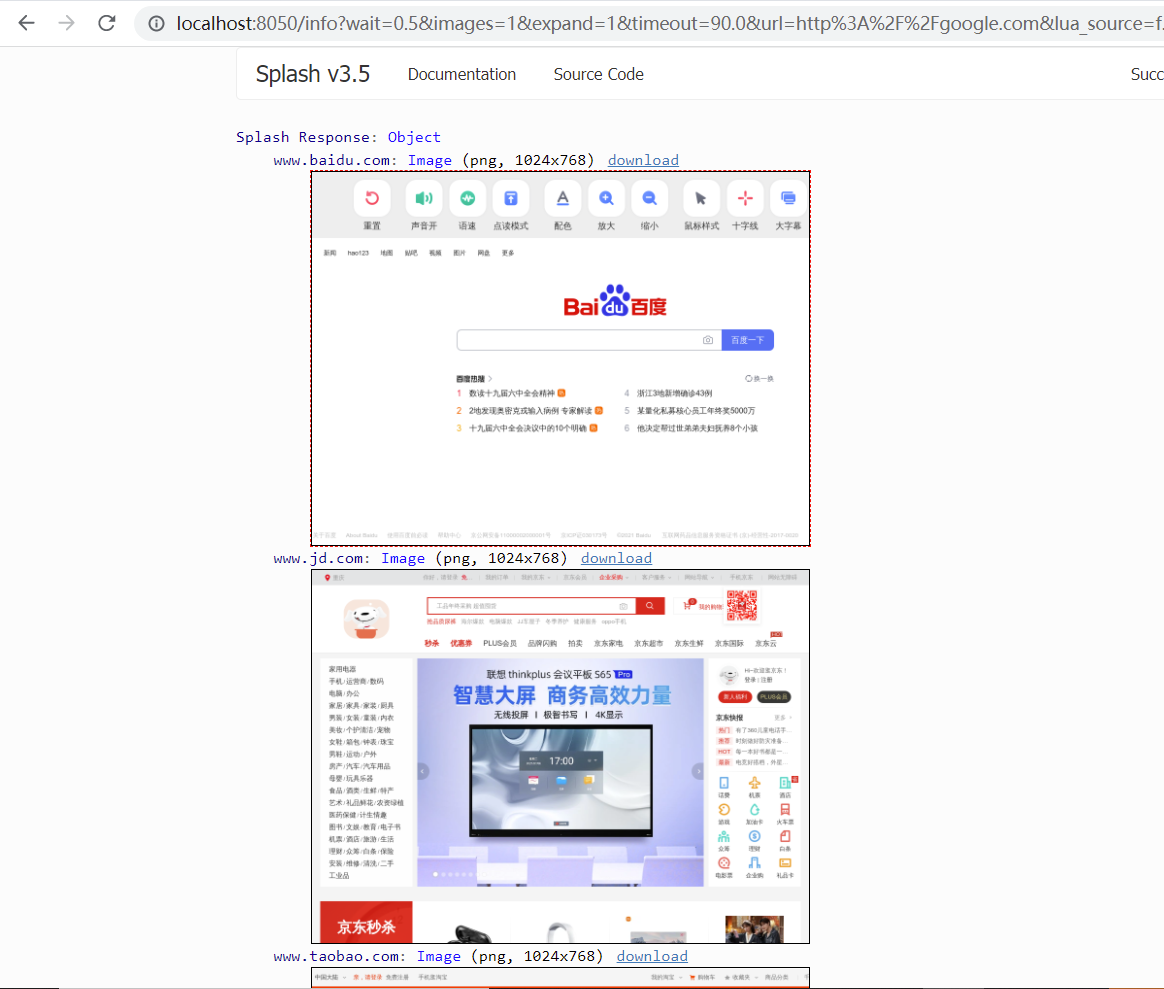
Task: Click hot search item 数读十九届六中全会精神
Action: click(511, 394)
